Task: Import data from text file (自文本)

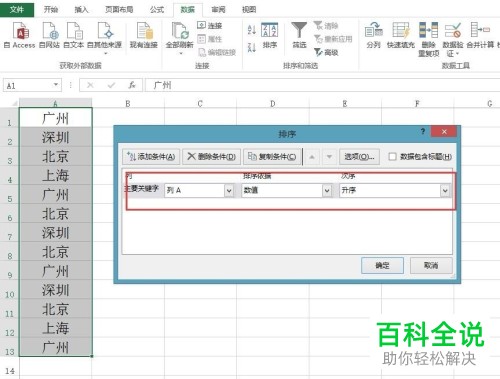Action: click(74, 35)
